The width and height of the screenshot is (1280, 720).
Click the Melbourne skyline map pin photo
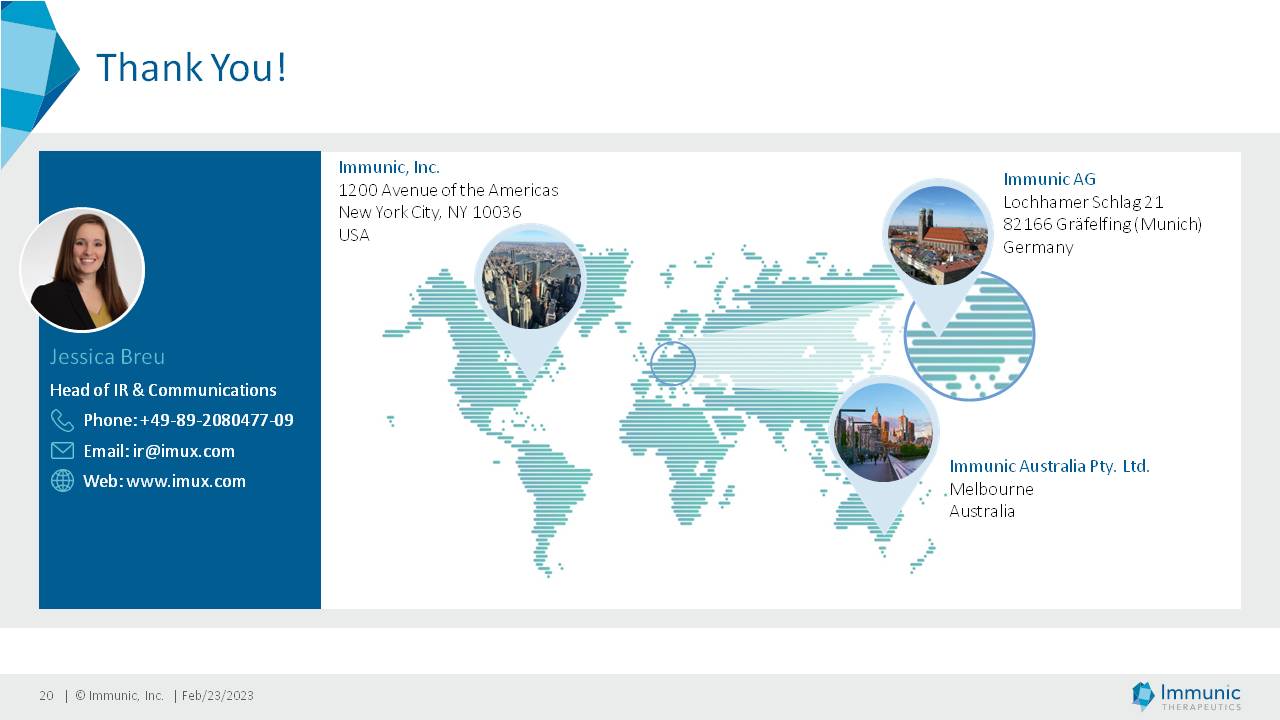[883, 432]
